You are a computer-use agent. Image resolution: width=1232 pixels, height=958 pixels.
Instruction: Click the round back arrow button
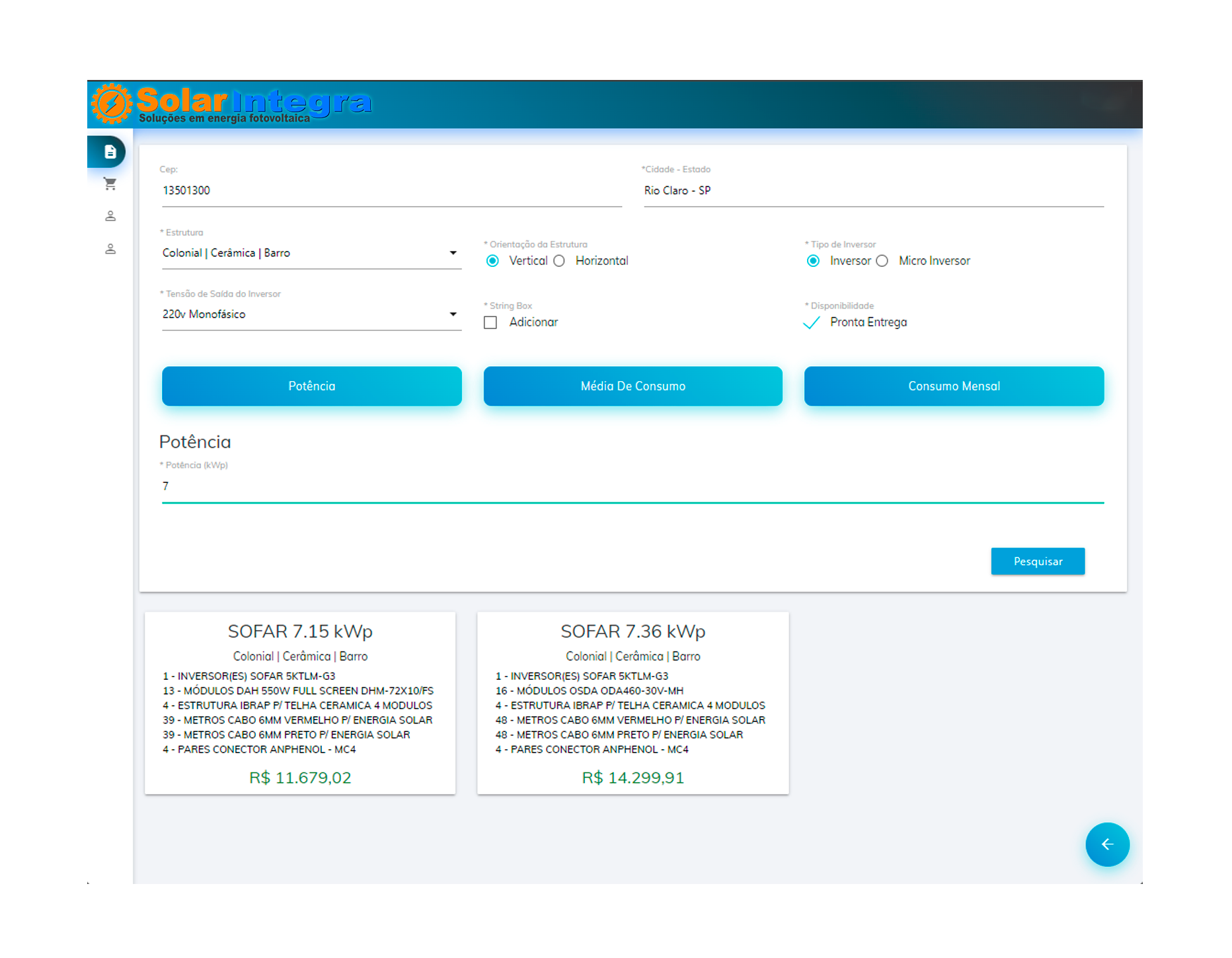coord(1107,844)
